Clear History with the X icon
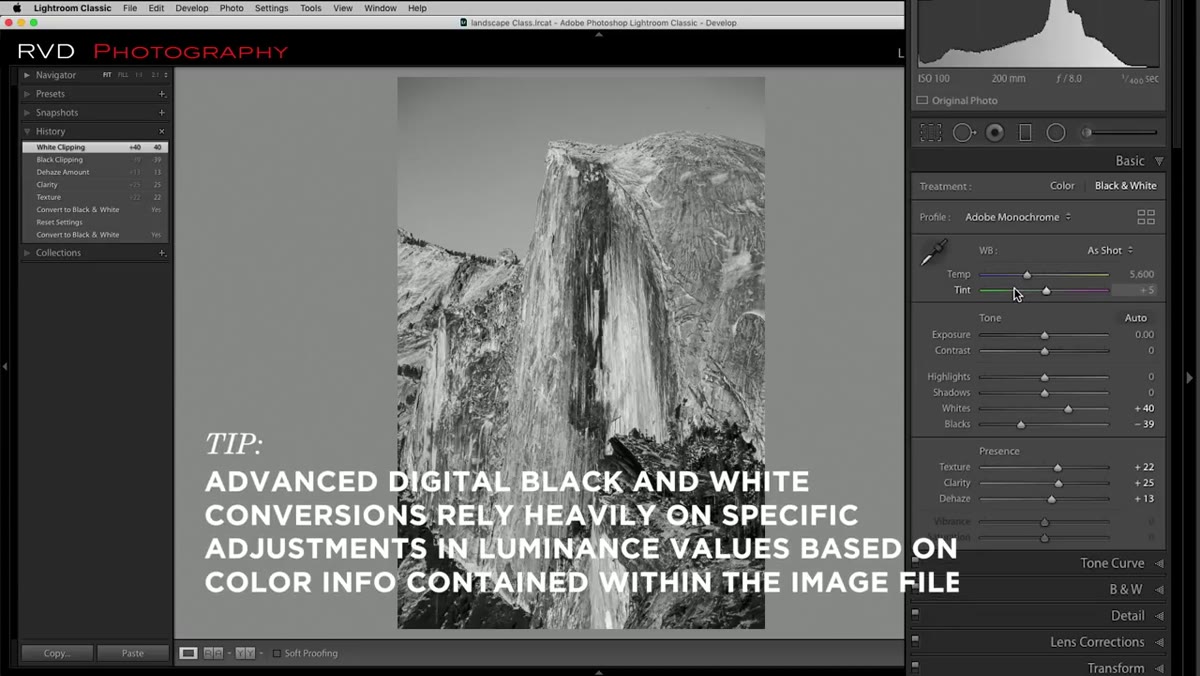 click(x=162, y=131)
